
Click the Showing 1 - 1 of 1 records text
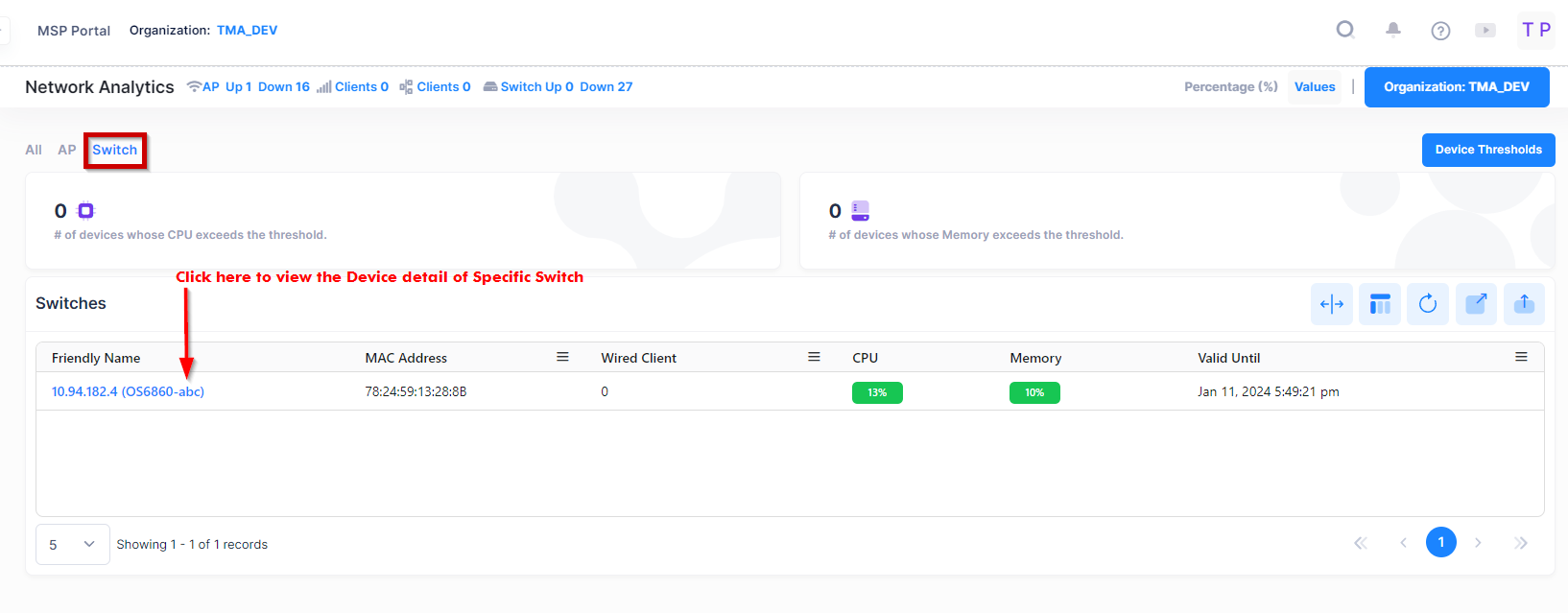[192, 544]
